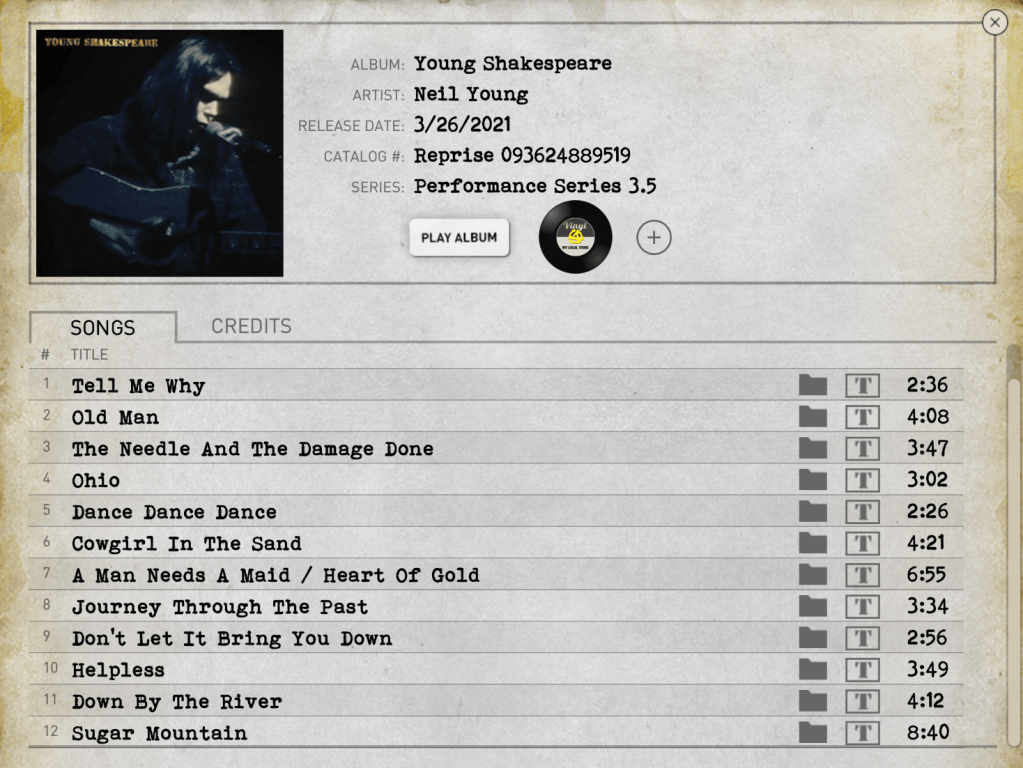Click the vinyl record store icon
Screen dimensions: 1023x768
[575, 237]
